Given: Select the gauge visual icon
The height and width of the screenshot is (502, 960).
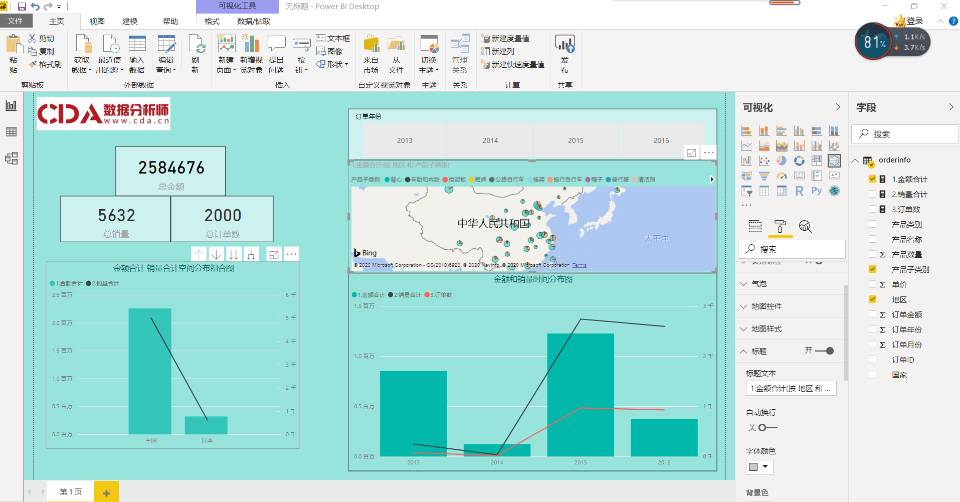Looking at the screenshot, I should pos(781,176).
